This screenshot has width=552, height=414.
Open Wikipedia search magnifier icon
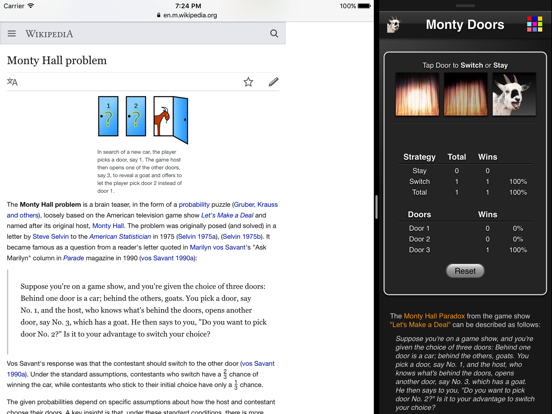coord(274,33)
